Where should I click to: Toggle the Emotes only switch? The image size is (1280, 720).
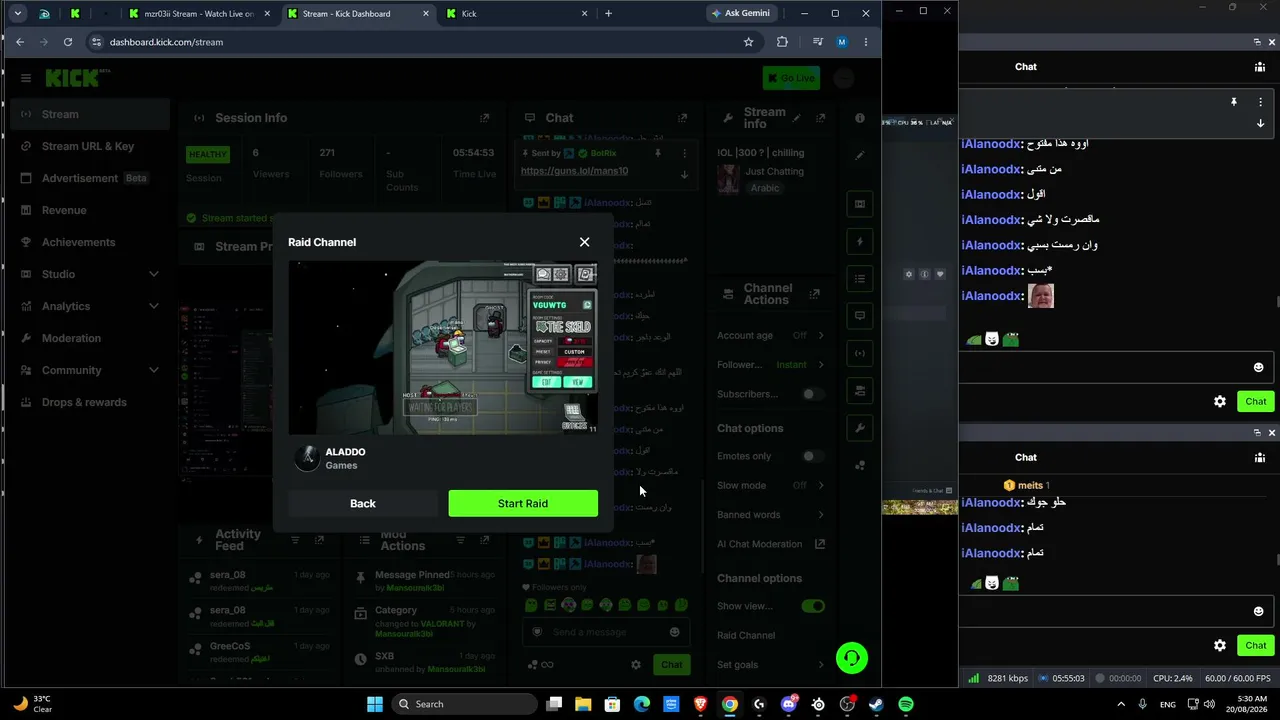tap(812, 456)
